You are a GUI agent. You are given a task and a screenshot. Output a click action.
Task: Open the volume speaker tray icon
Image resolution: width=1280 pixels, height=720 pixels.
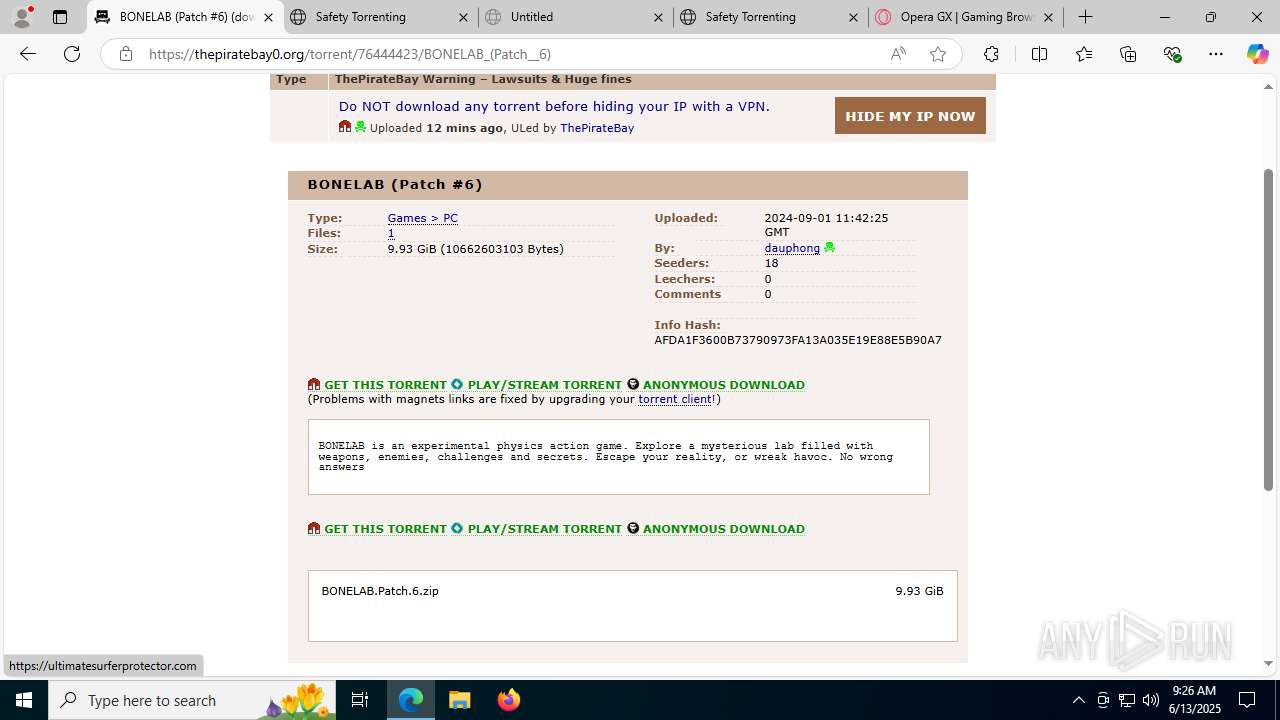click(1150, 700)
